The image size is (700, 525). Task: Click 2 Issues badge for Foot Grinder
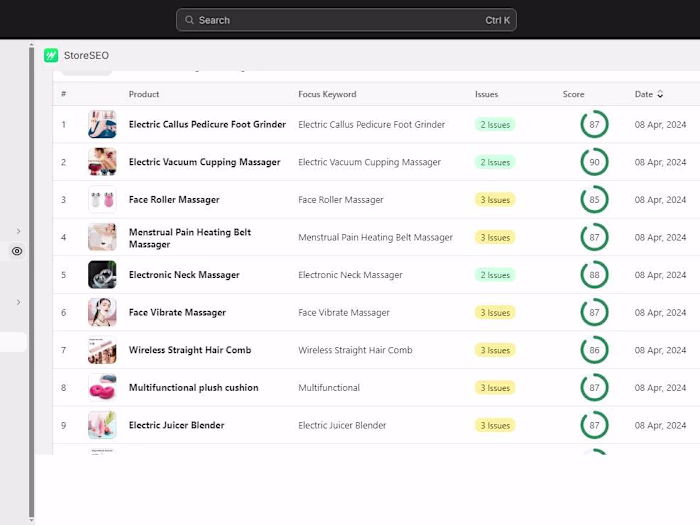point(495,125)
